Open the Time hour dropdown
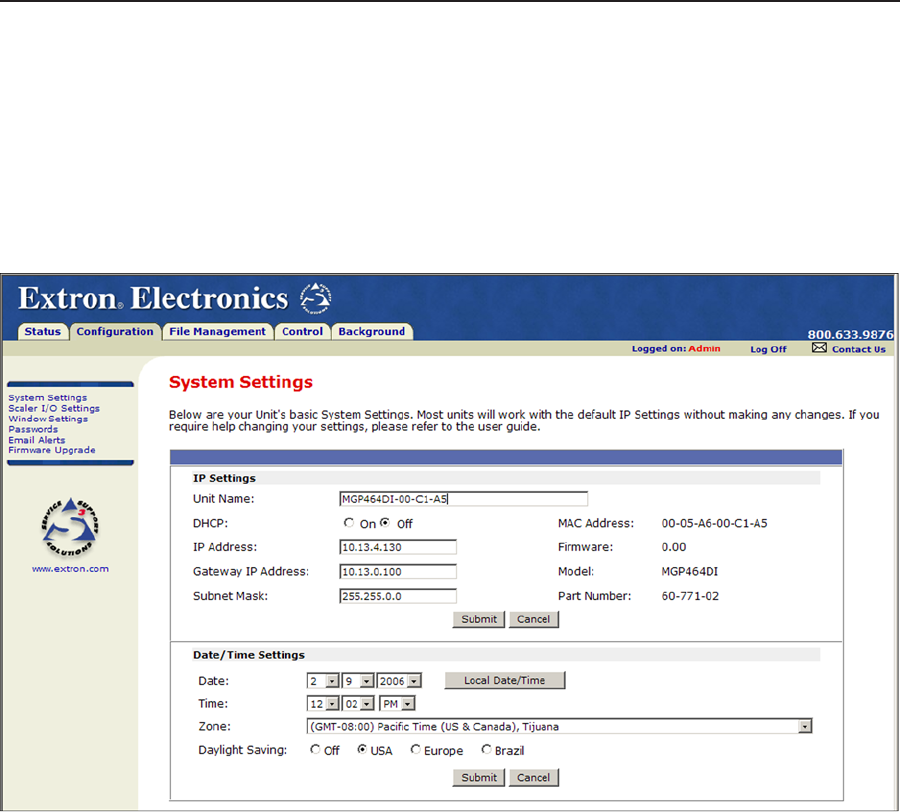 click(x=323, y=704)
